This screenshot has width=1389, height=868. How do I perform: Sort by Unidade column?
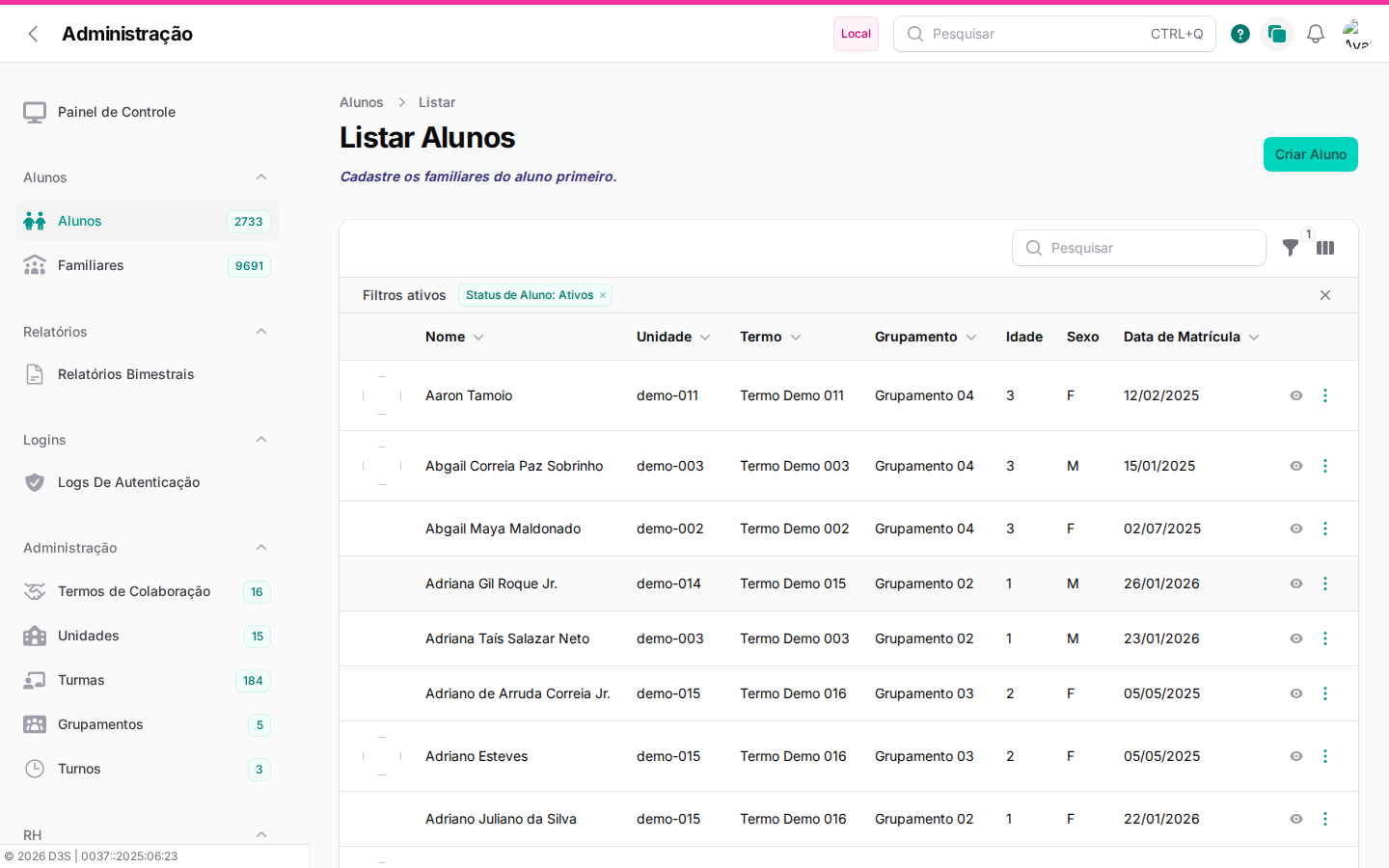[x=673, y=337]
